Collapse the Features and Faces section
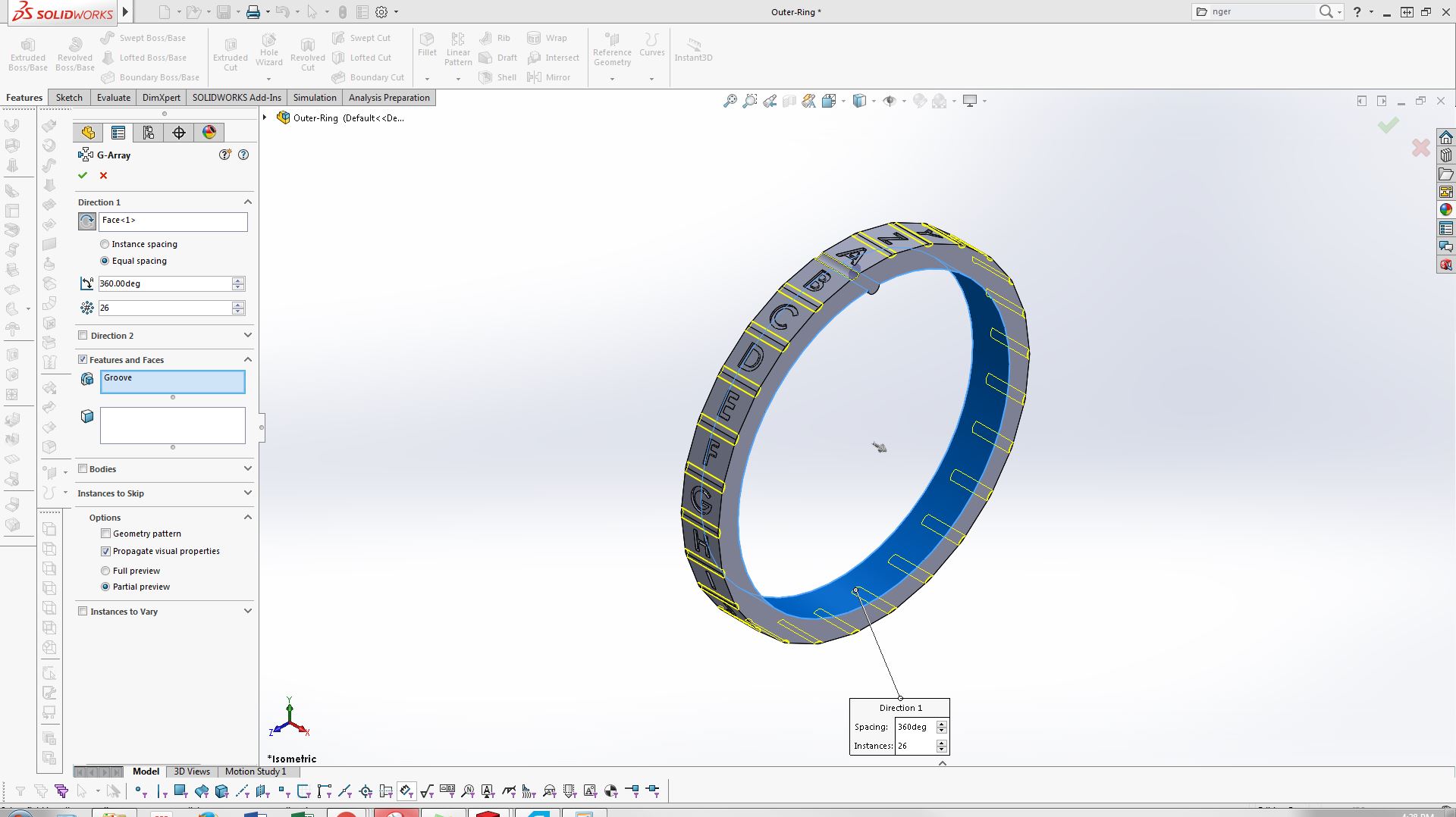 coord(247,359)
